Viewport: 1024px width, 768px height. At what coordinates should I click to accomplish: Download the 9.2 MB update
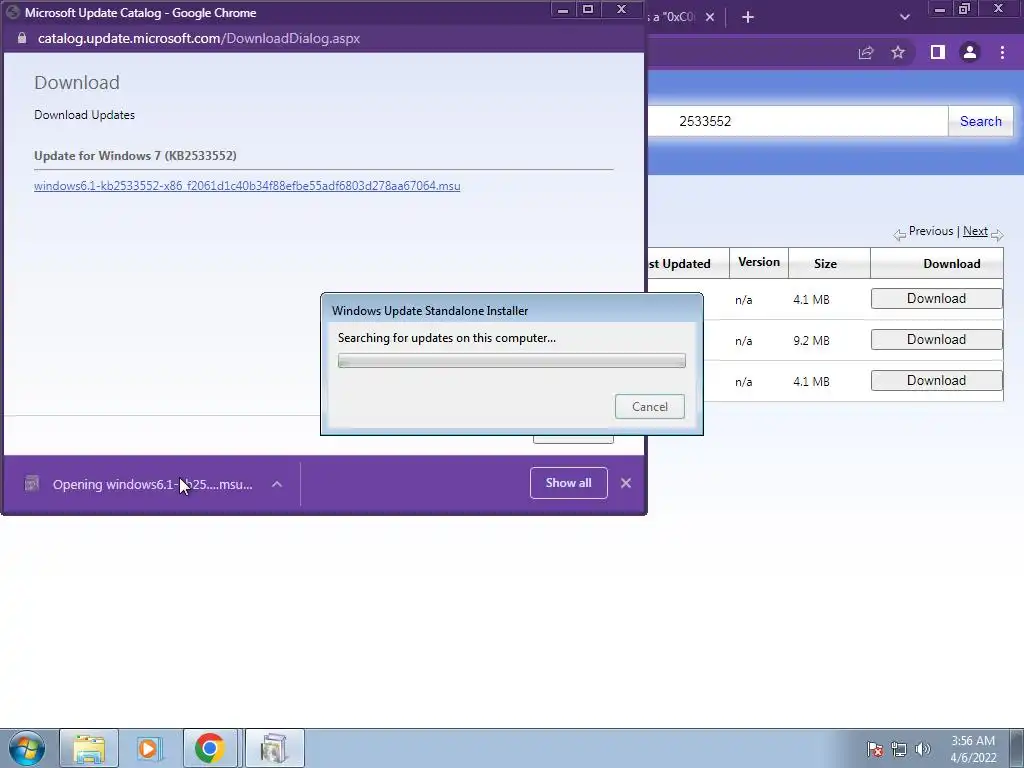(x=936, y=340)
